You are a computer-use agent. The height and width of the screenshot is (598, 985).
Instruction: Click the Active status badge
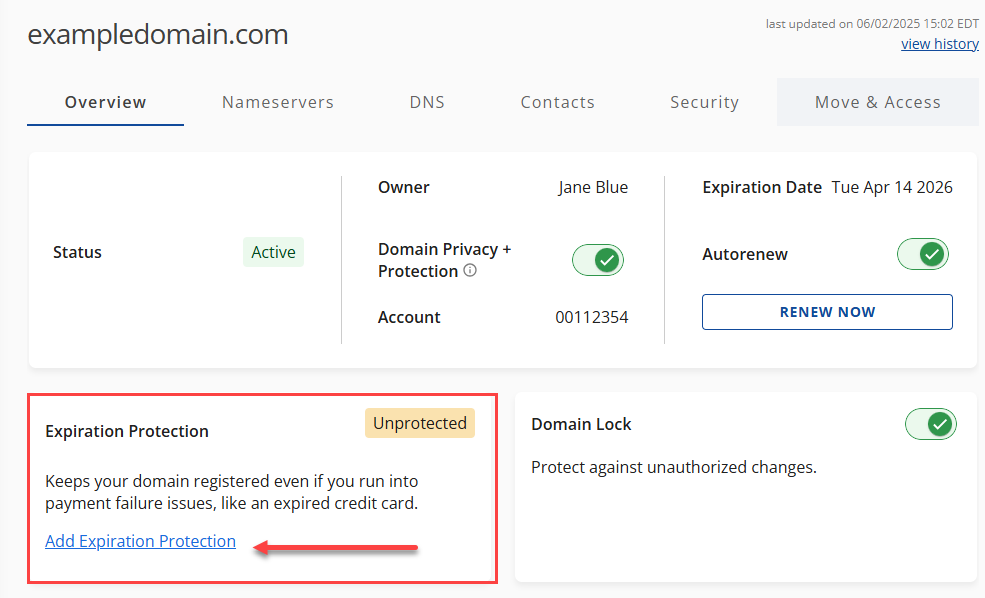pos(273,252)
